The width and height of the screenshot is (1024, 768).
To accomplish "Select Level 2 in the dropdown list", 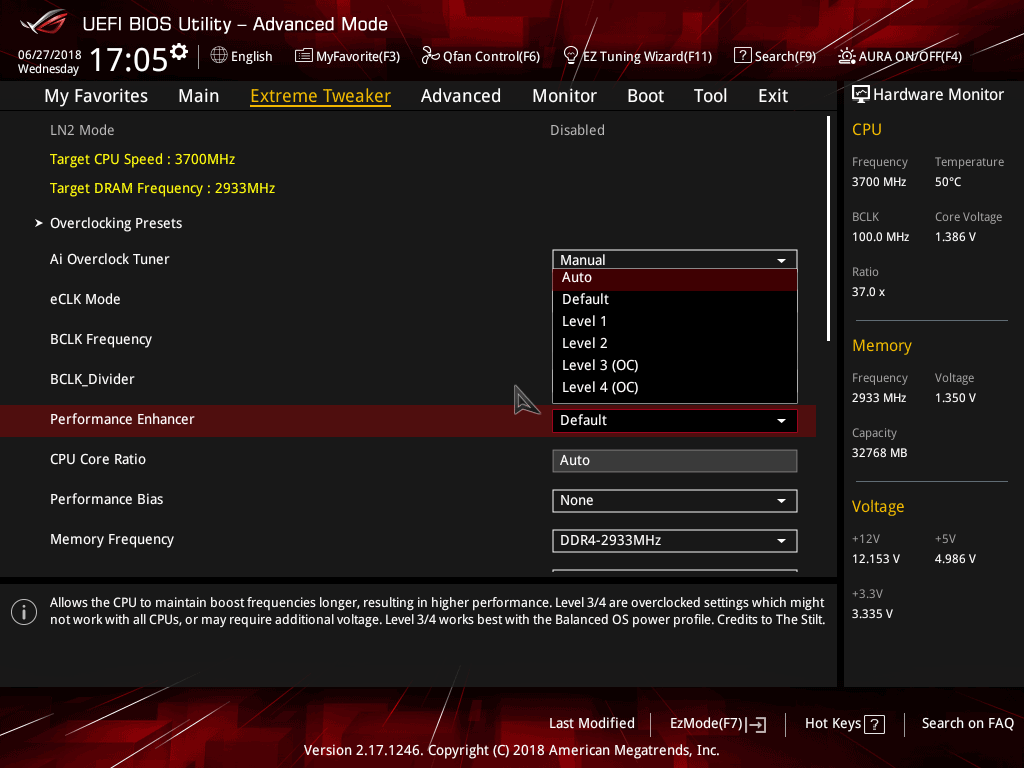I will click(x=675, y=344).
